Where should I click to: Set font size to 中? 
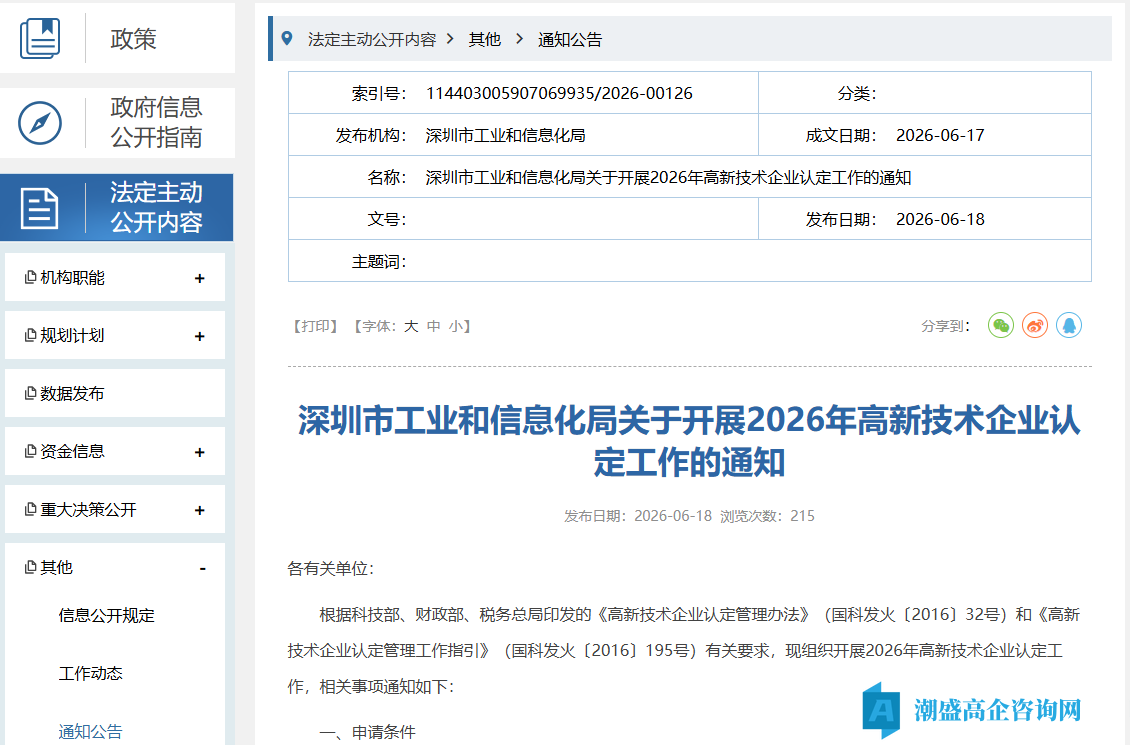tap(433, 326)
